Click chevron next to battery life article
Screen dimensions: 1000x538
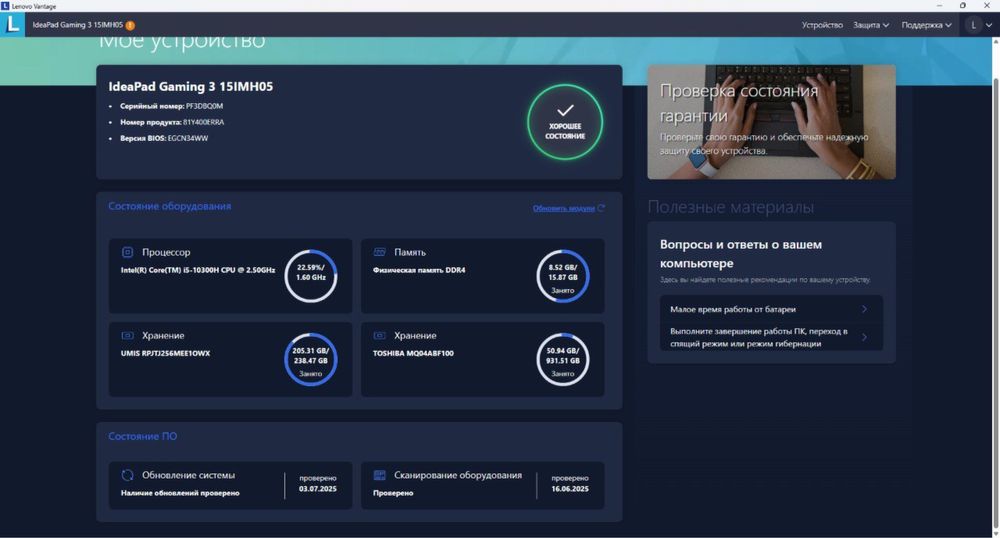click(x=864, y=309)
